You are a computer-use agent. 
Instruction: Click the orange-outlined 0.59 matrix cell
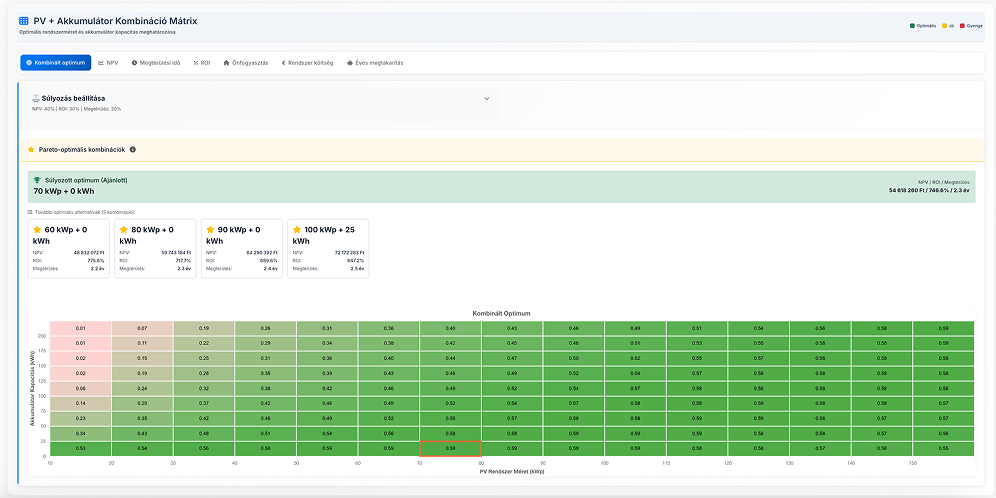pos(450,448)
